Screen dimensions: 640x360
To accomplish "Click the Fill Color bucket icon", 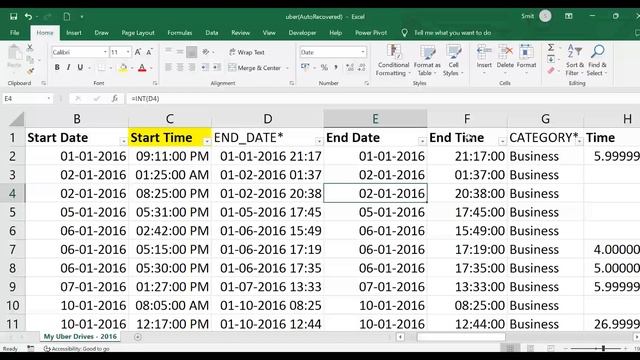I will 123,68.
